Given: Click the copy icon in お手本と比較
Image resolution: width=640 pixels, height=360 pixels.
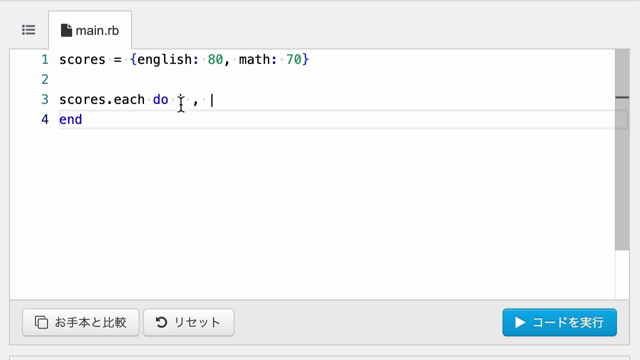Looking at the screenshot, I should click(x=41, y=322).
